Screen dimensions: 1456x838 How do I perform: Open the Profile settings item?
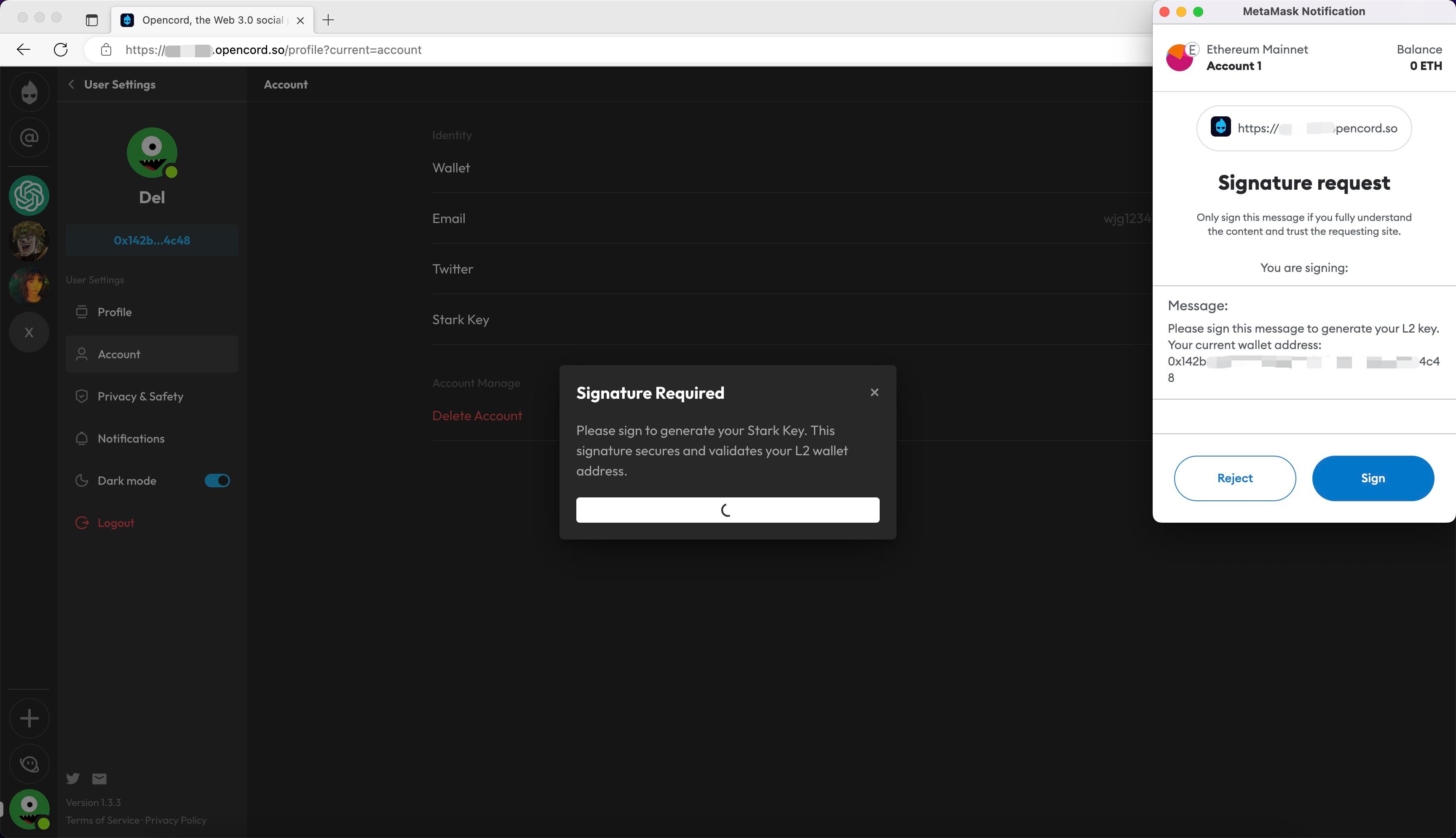(x=152, y=312)
